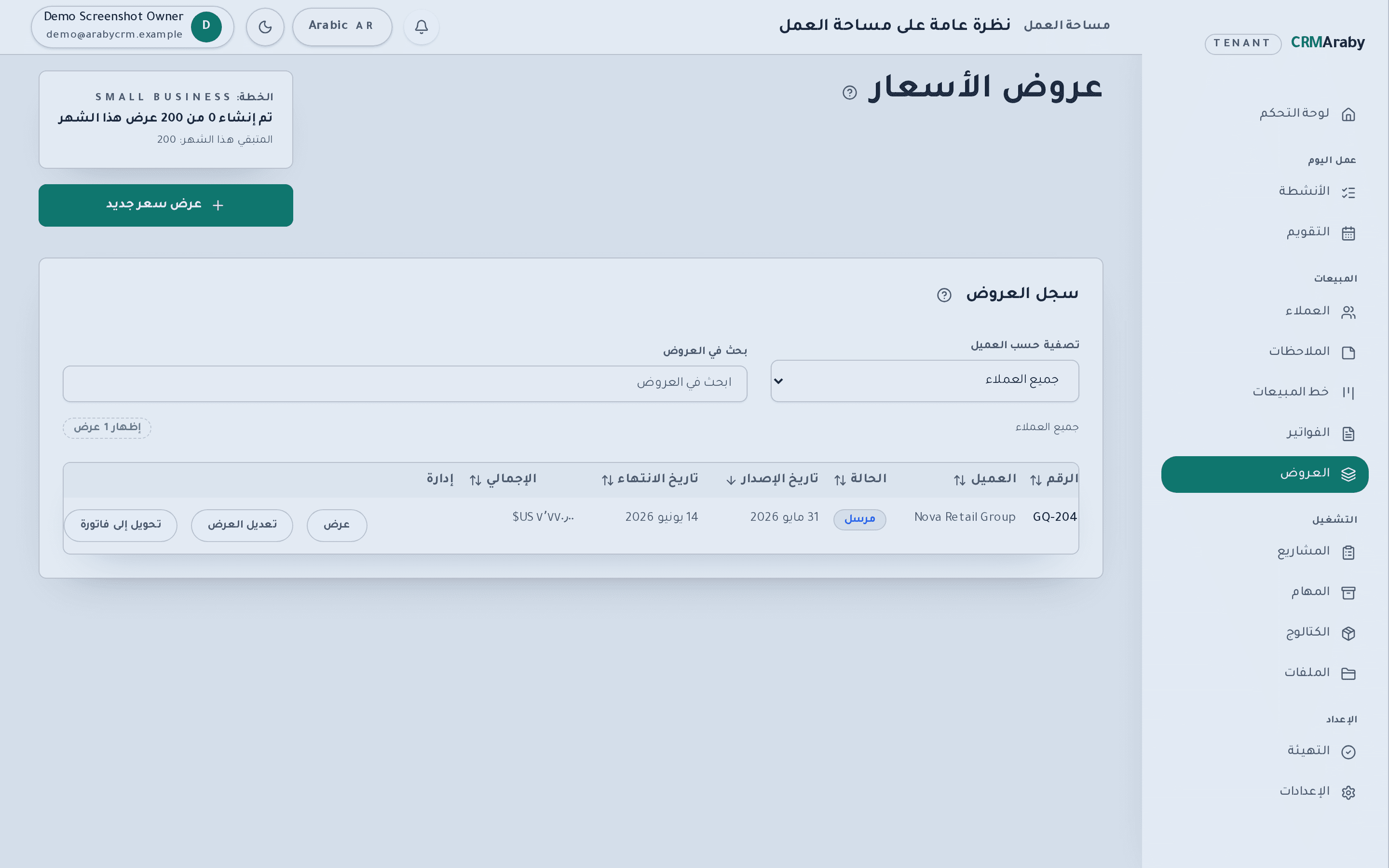This screenshot has width=1389, height=868.
Task: Click the مساحة العمل breadcrumb link
Action: tap(1066, 25)
